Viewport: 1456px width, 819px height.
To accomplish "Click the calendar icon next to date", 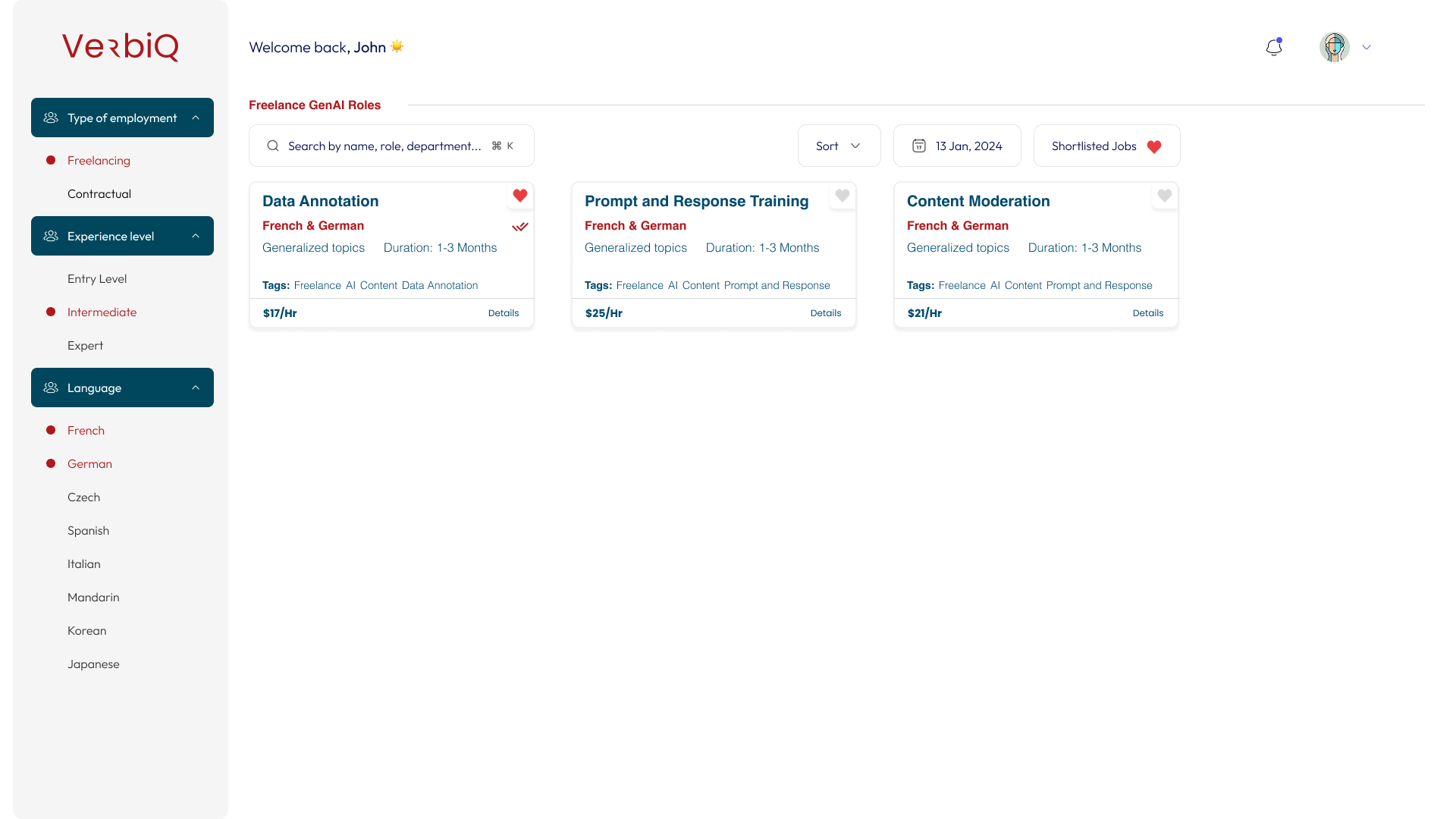I will point(918,146).
